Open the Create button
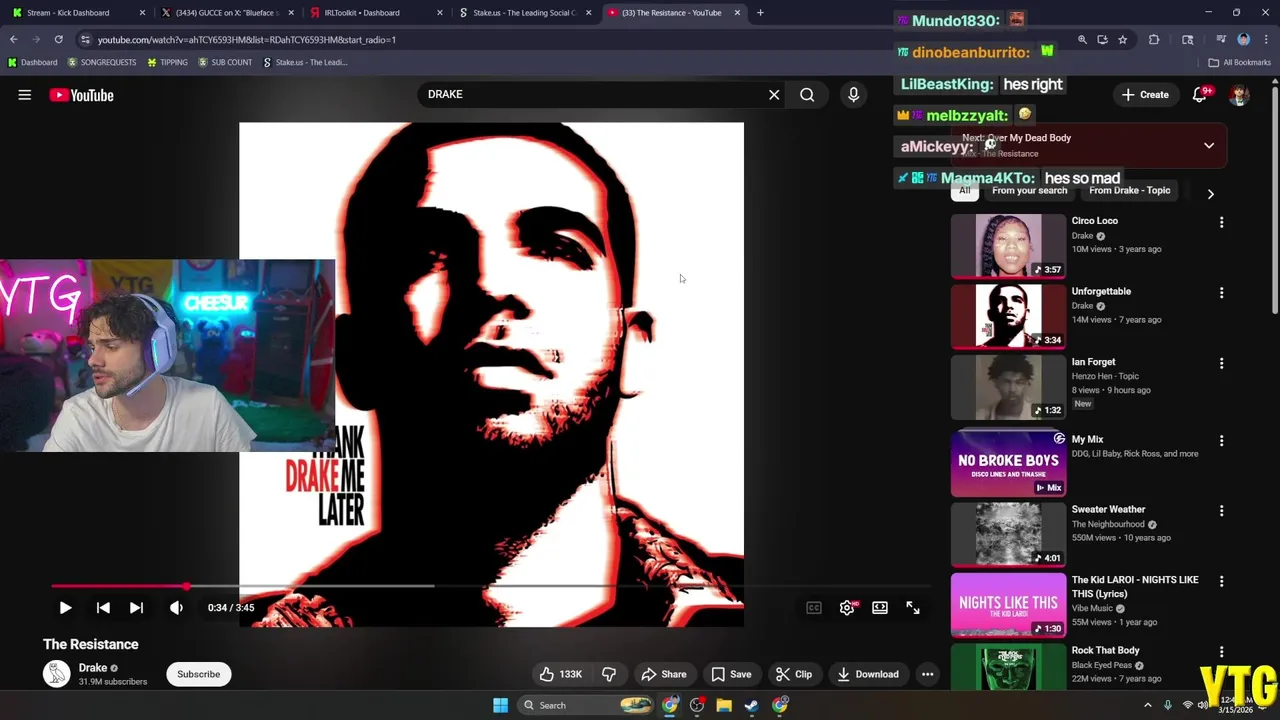The image size is (1280, 720). [x=1145, y=95]
